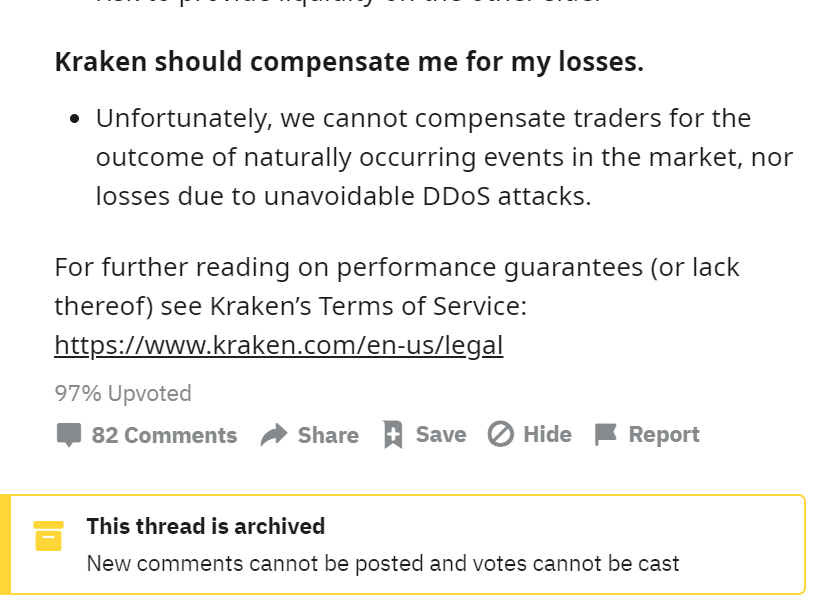Click the speech bubble comments icon
The height and width of the screenshot is (611, 834).
[68, 435]
